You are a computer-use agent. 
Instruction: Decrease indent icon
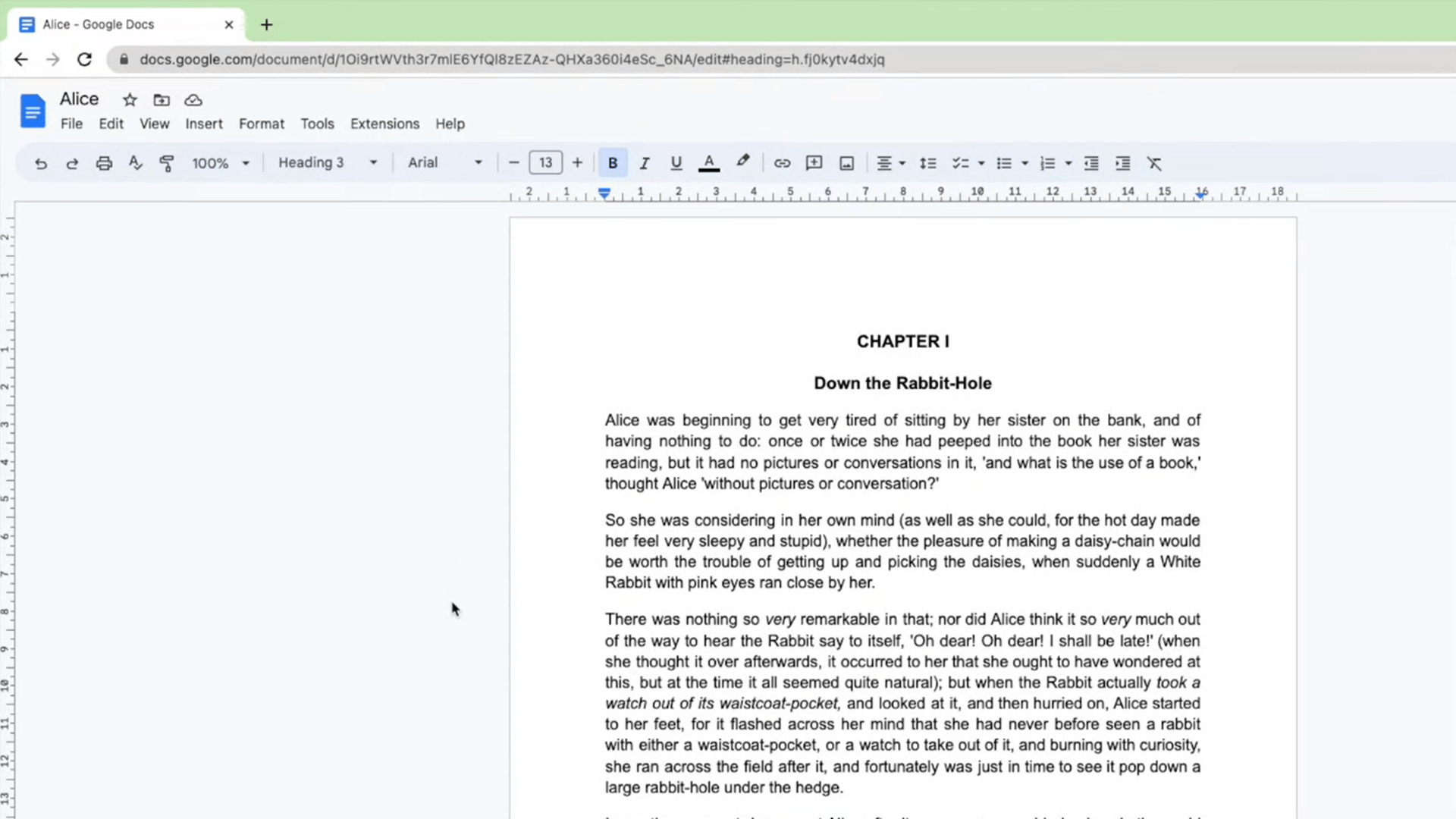(1091, 163)
